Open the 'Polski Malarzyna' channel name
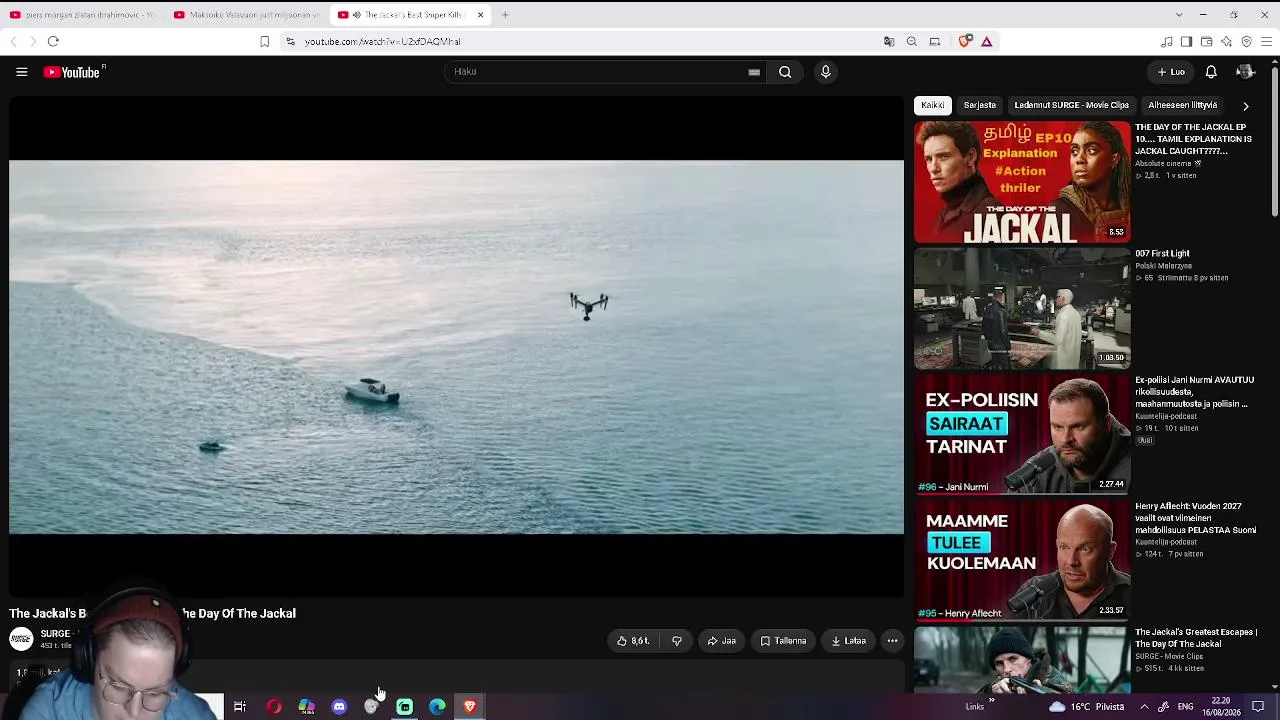The width and height of the screenshot is (1280, 720). (x=1164, y=266)
